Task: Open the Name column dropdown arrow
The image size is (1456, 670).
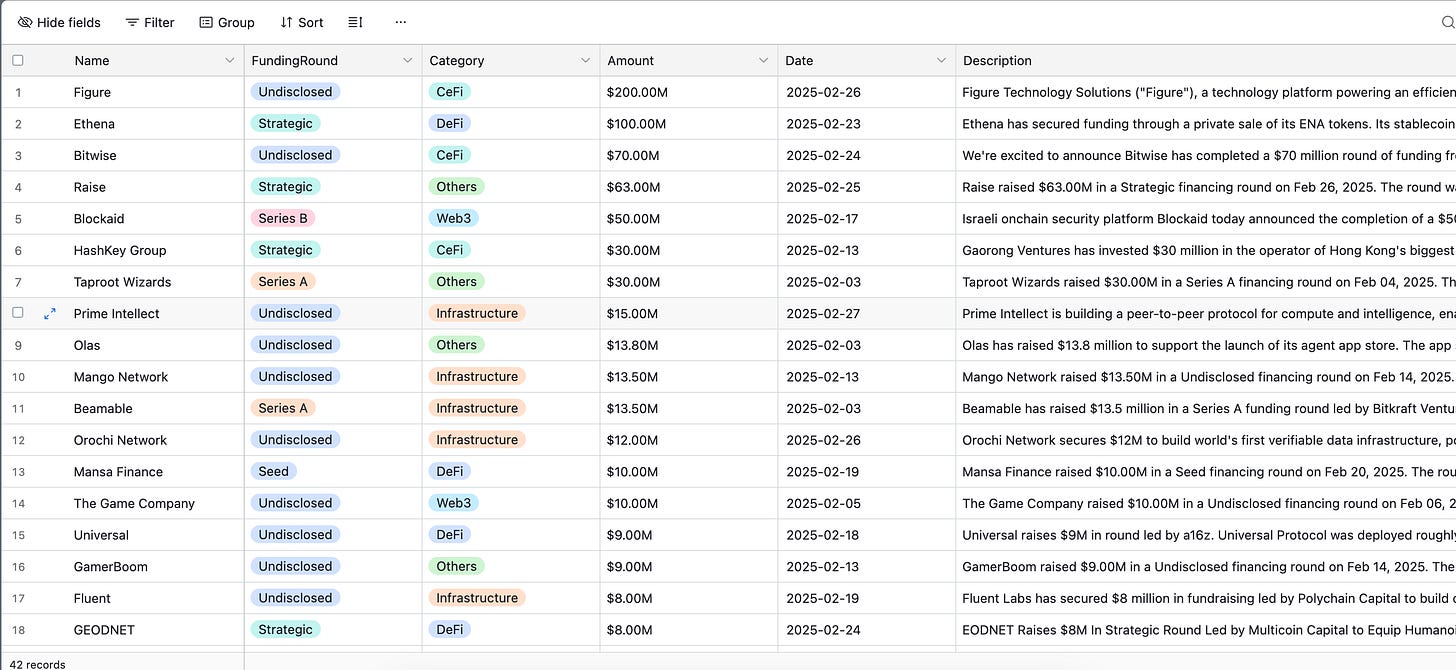Action: (230, 61)
